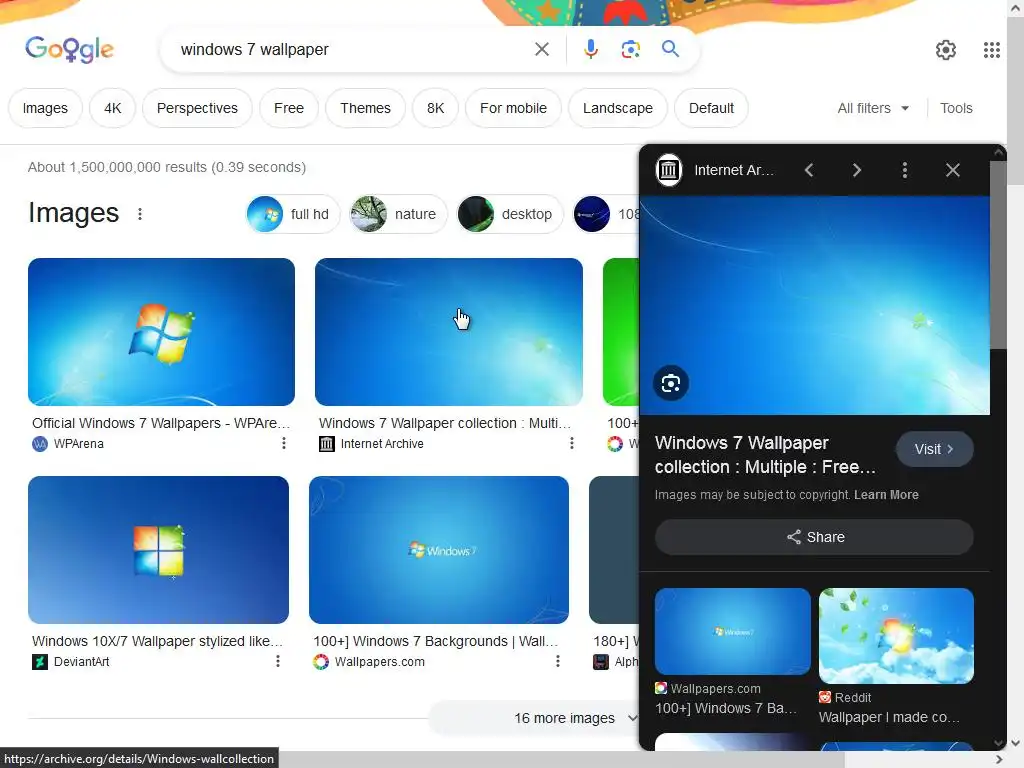Click the Internet Archive logo in preview panel
Image resolution: width=1024 pixels, height=768 pixels.
(669, 170)
